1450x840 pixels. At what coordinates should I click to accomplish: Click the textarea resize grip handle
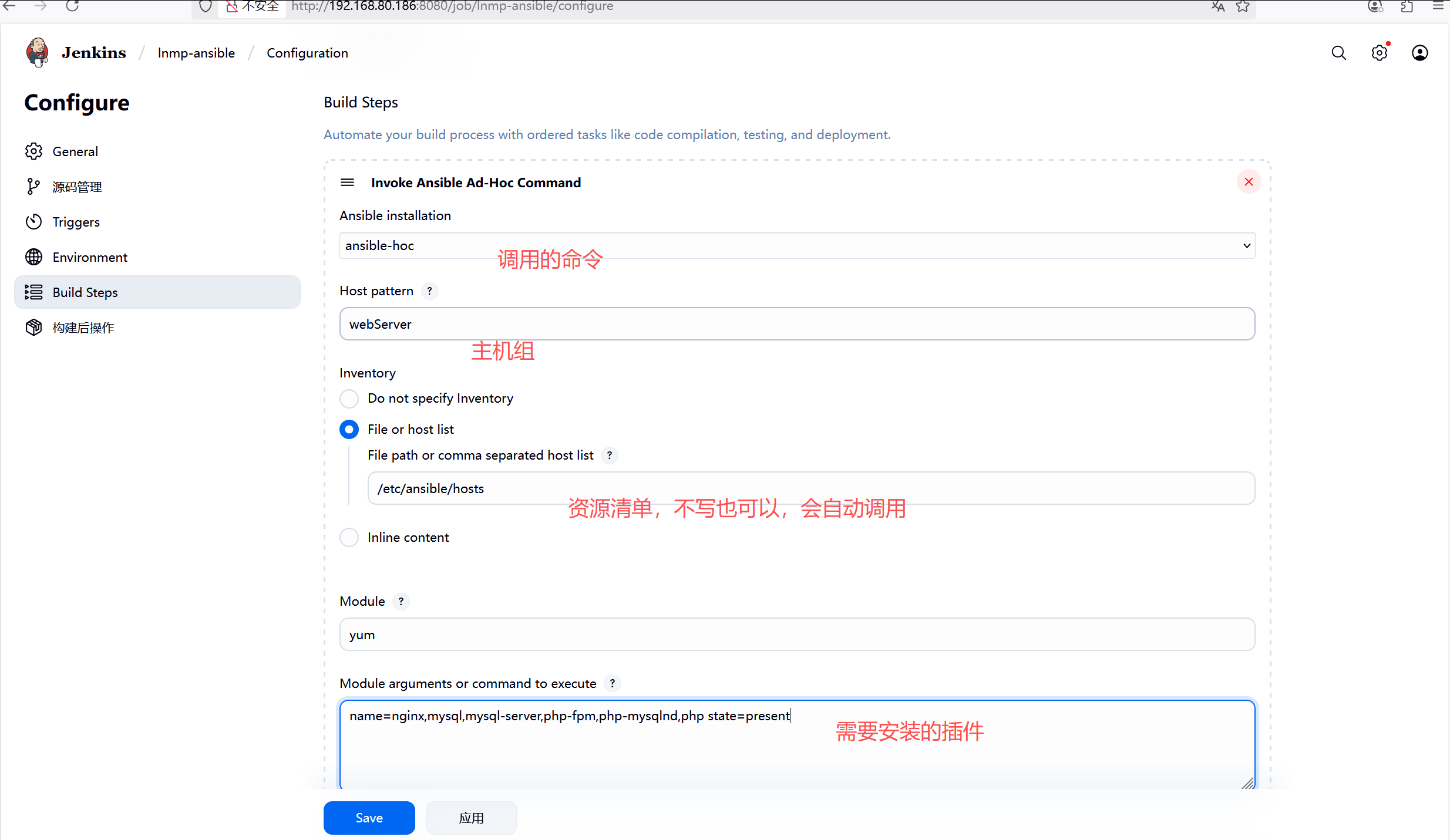[x=1247, y=783]
